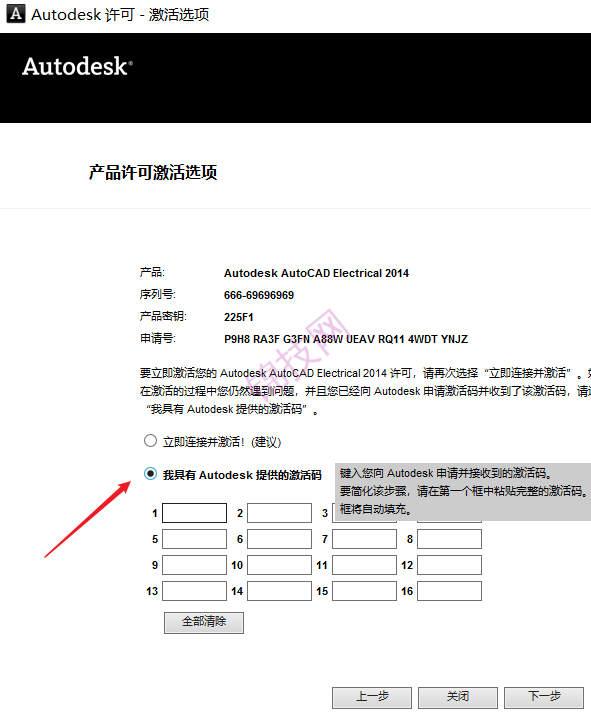This screenshot has width=591, height=717.
Task: Proceed with 下一步 next button
Action: point(544,697)
